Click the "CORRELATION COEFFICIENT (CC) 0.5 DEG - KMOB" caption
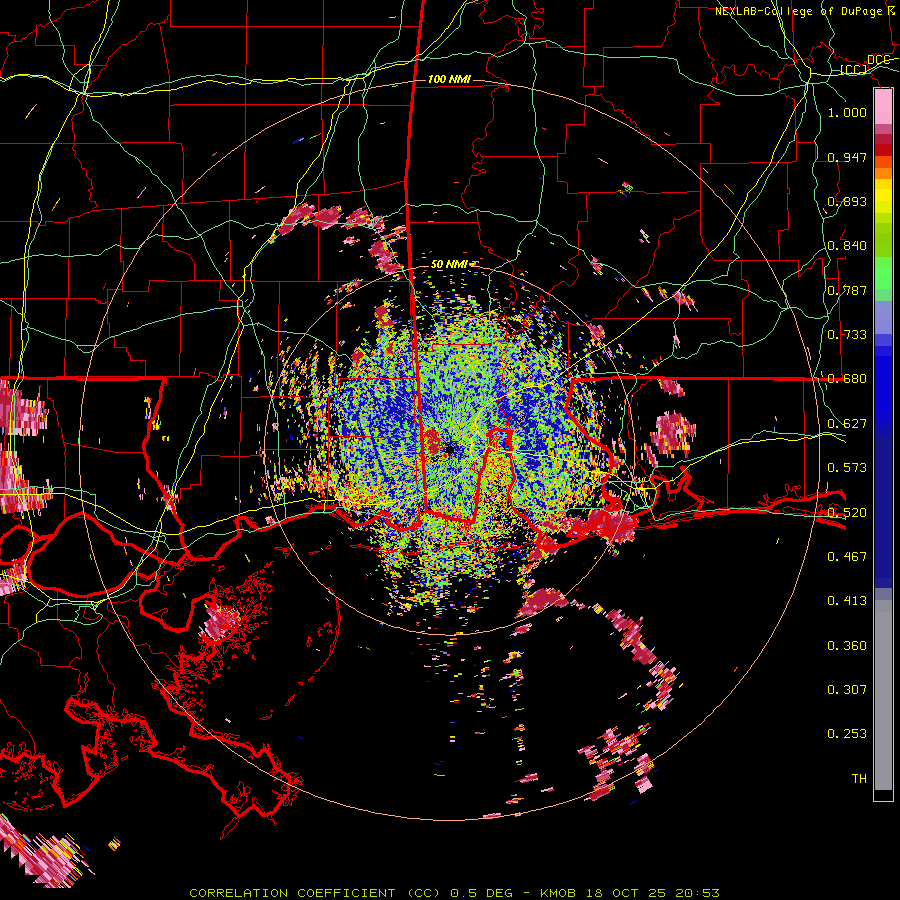900x900 pixels. [x=383, y=893]
